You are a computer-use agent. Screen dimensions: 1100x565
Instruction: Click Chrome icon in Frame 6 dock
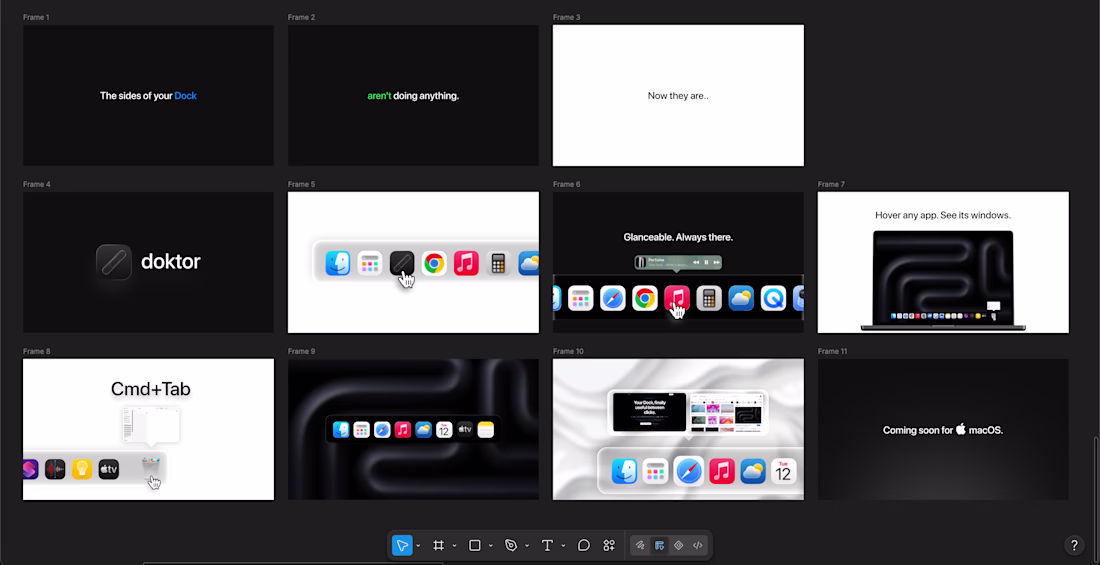(x=645, y=298)
